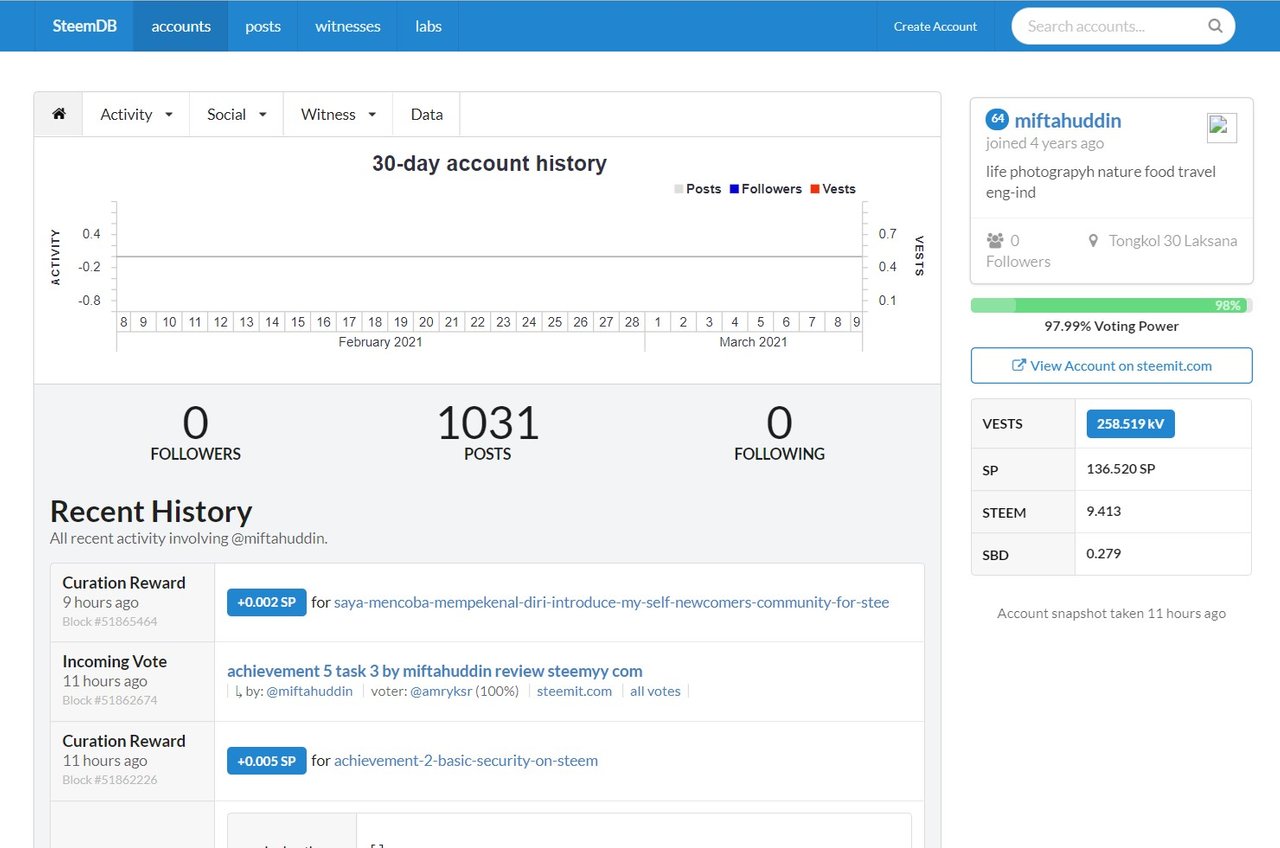Click Account snapshot taken 11 hours ago
The height and width of the screenshot is (848, 1280).
[x=1111, y=613]
